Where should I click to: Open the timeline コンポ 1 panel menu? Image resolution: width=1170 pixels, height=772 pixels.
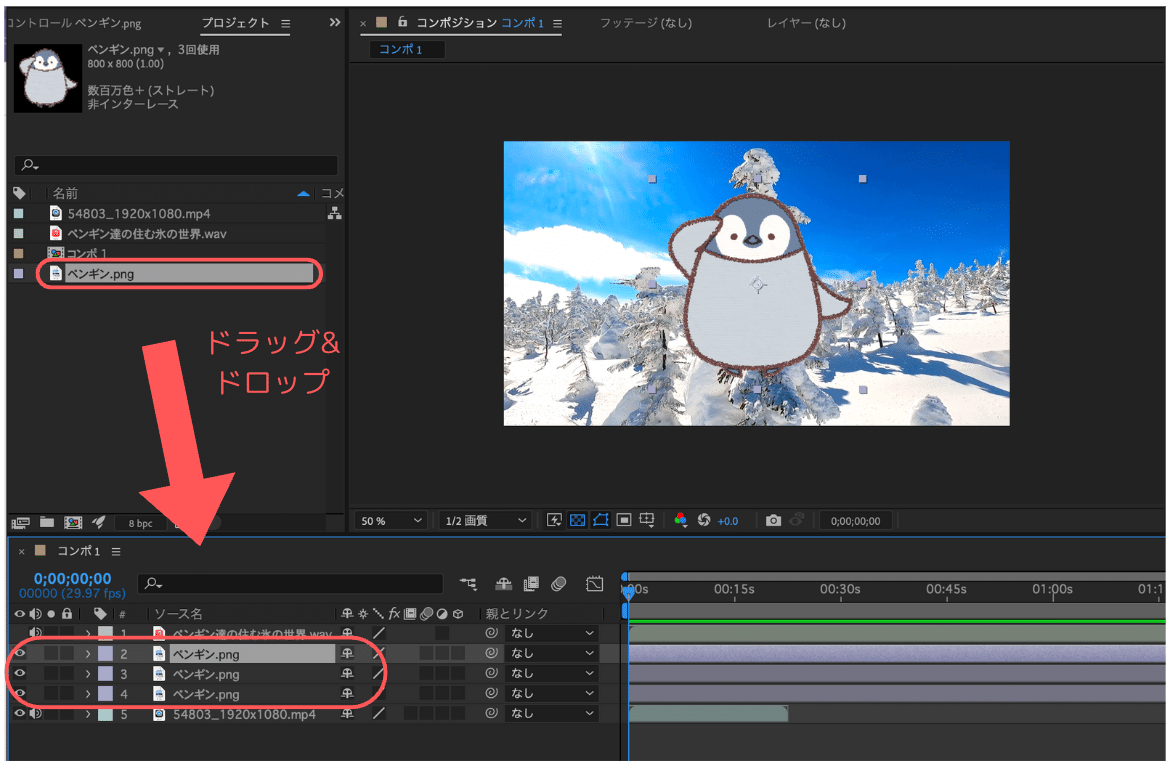click(x=116, y=552)
